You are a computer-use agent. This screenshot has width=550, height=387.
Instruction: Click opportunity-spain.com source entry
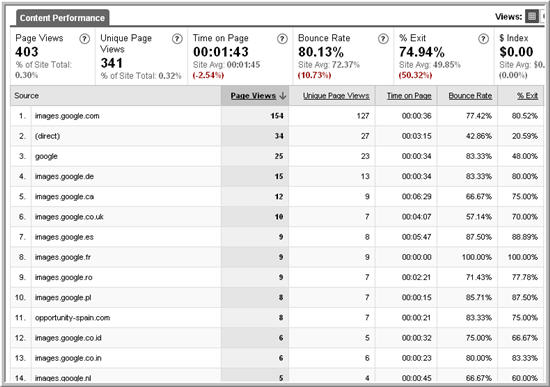click(x=72, y=318)
